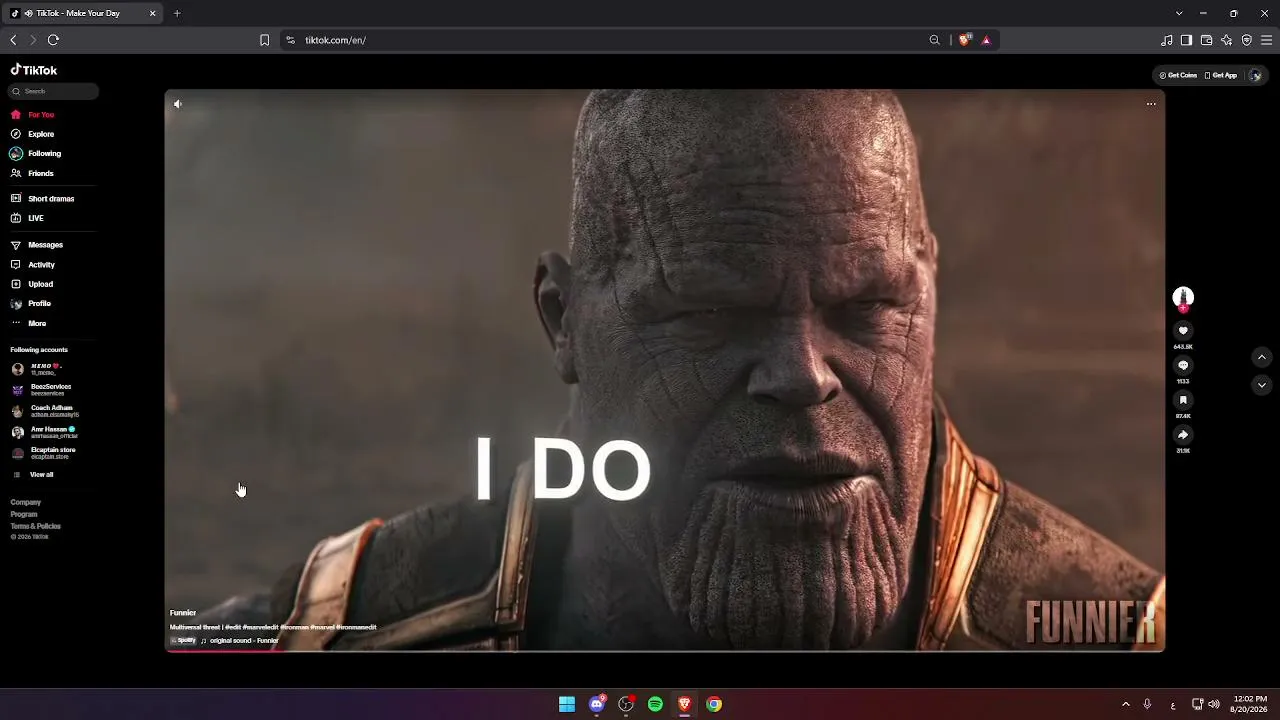Open Amr Hassan following account
The width and height of the screenshot is (1280, 720).
click(45, 432)
